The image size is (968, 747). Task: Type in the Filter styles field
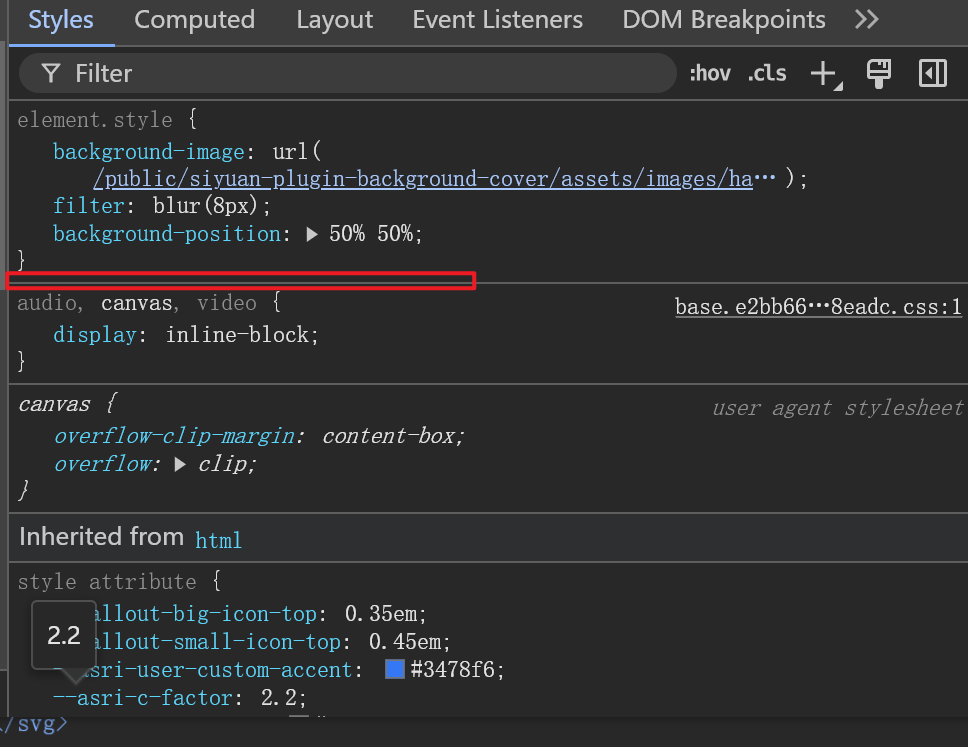[360, 73]
